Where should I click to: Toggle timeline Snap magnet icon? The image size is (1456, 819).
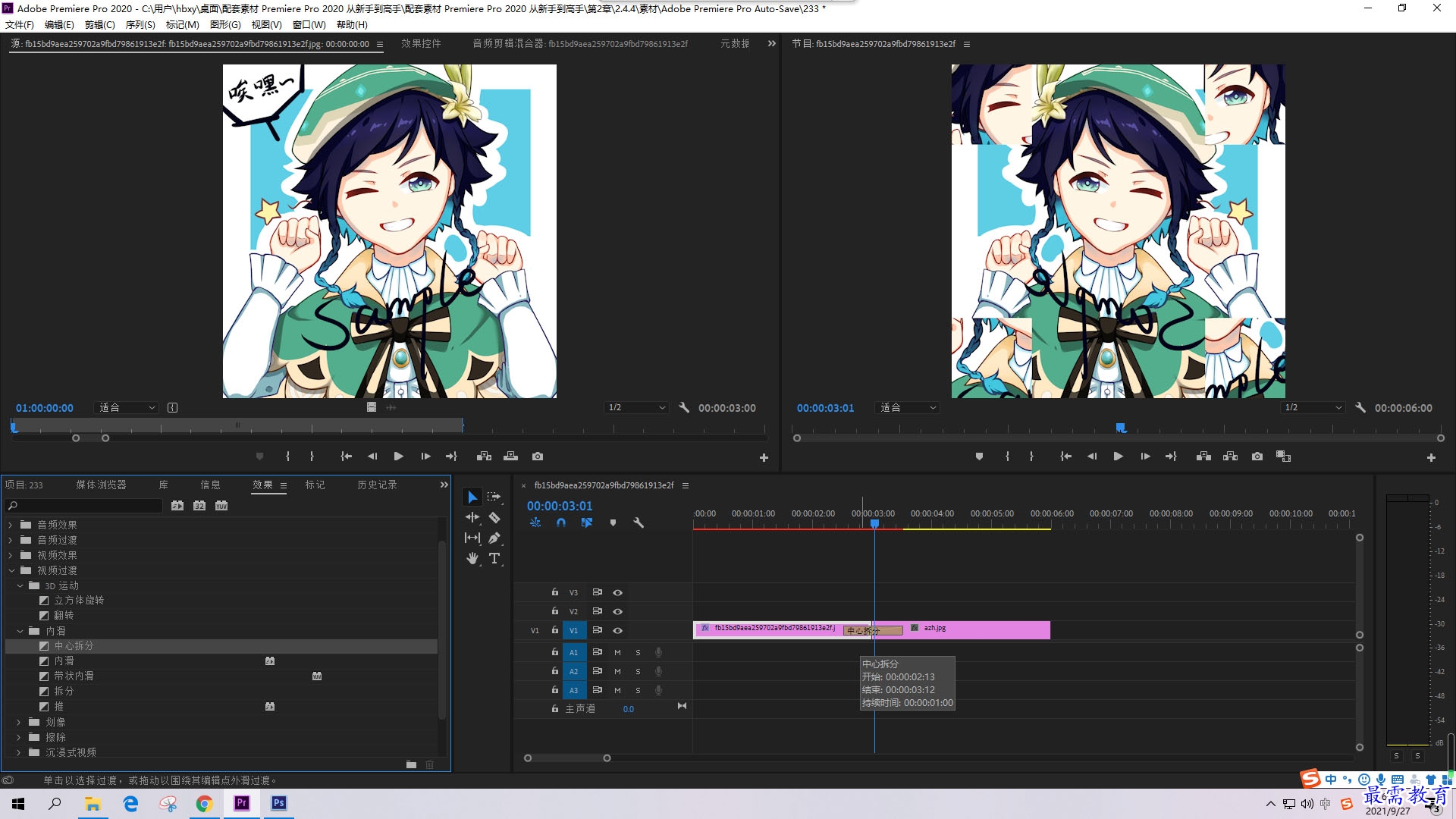561,522
